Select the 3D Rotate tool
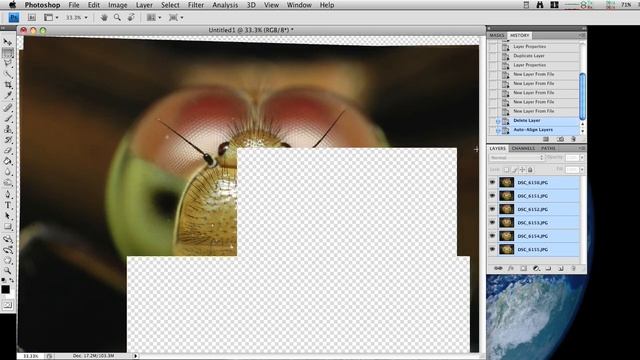Image resolution: width=640 pixels, height=360 pixels. tap(7, 239)
